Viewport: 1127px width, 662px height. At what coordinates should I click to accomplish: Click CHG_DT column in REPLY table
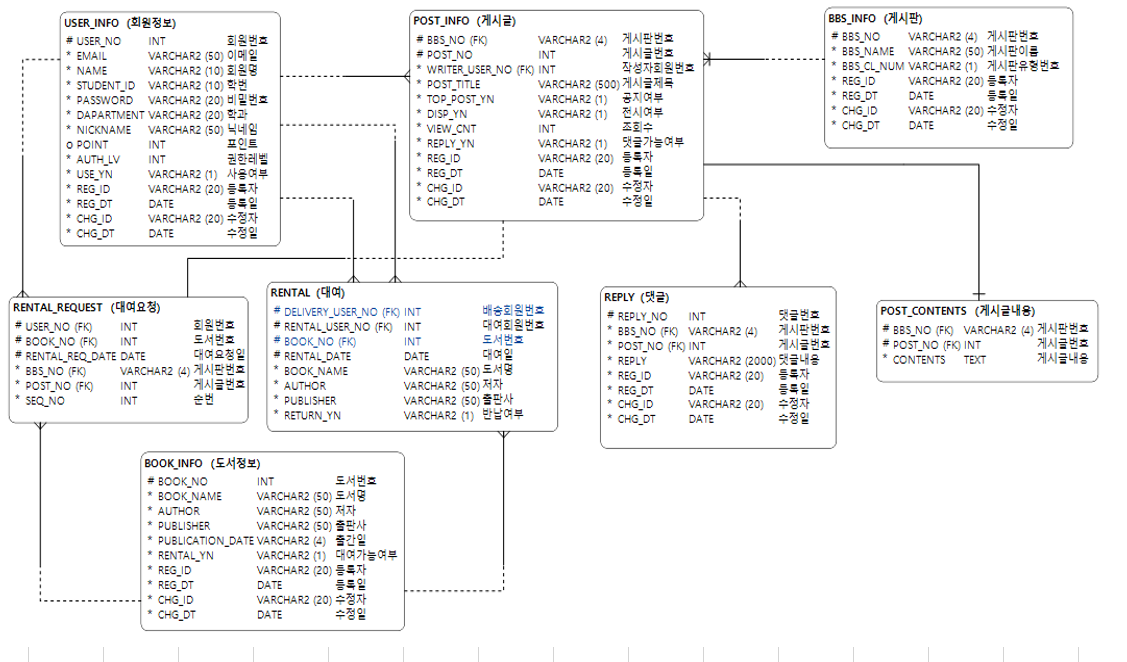[636, 419]
